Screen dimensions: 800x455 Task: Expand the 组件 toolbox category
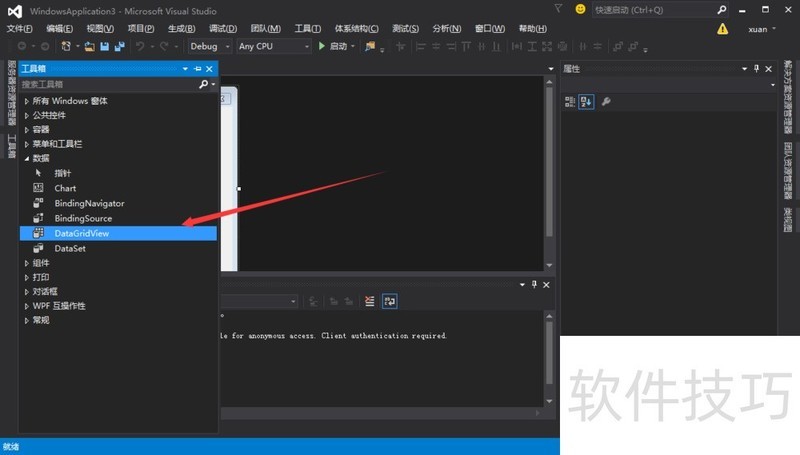27,263
